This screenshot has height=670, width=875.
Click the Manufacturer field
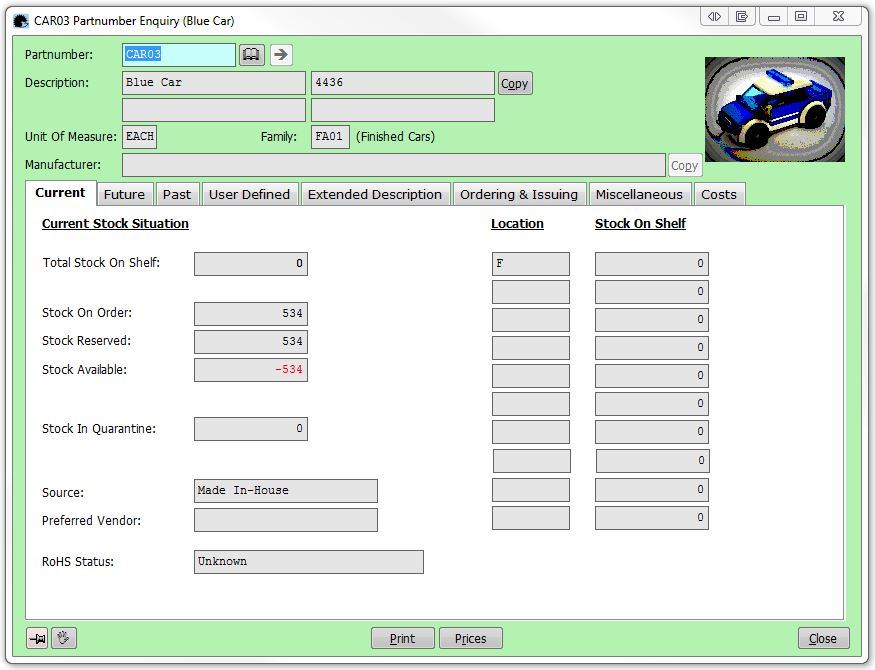[x=393, y=165]
